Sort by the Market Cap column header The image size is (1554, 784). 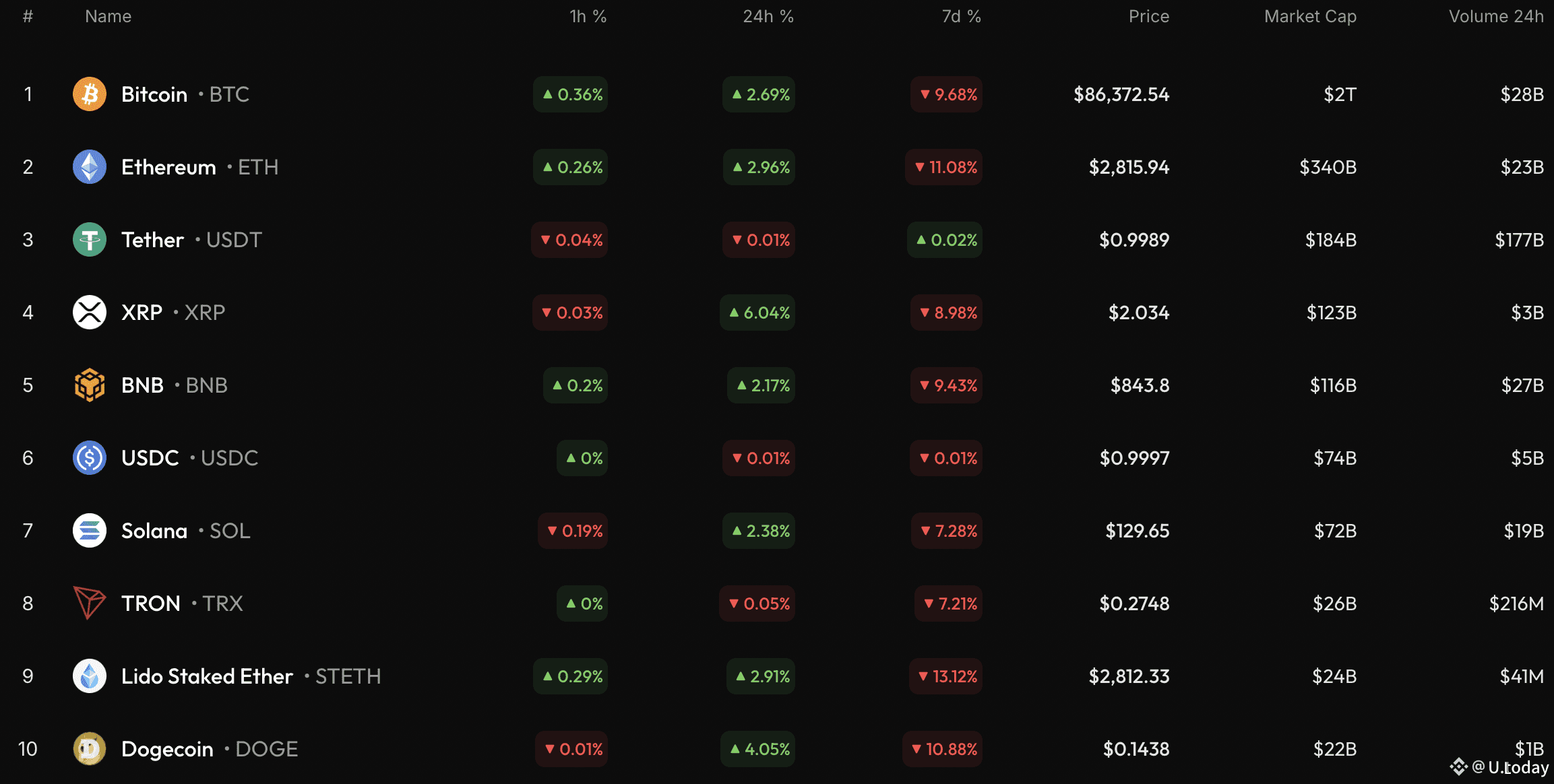point(1309,17)
